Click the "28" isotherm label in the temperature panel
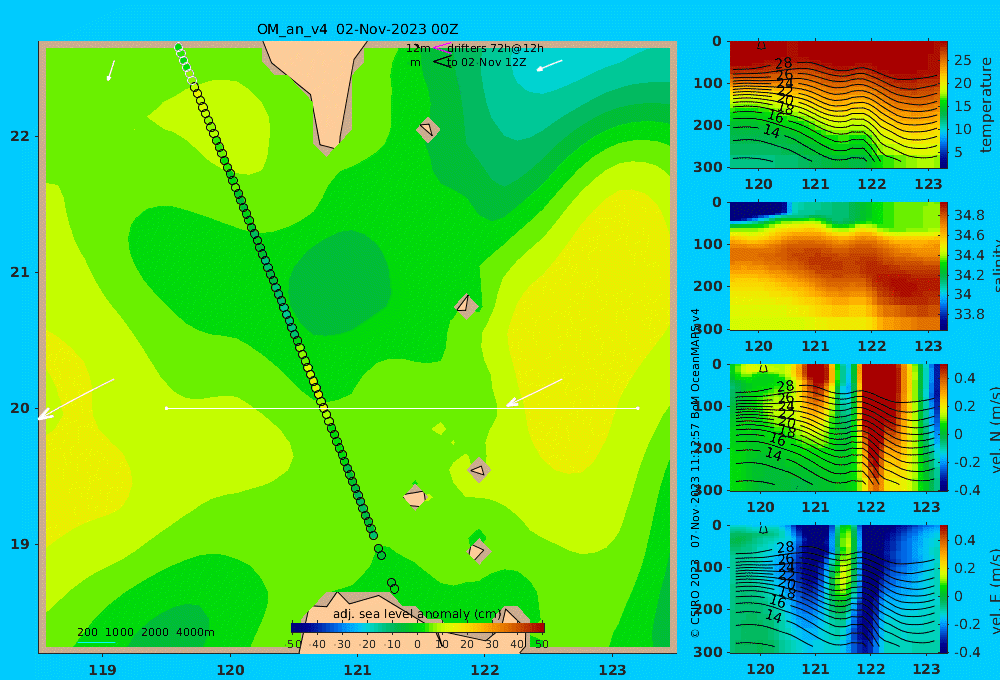 coord(783,63)
